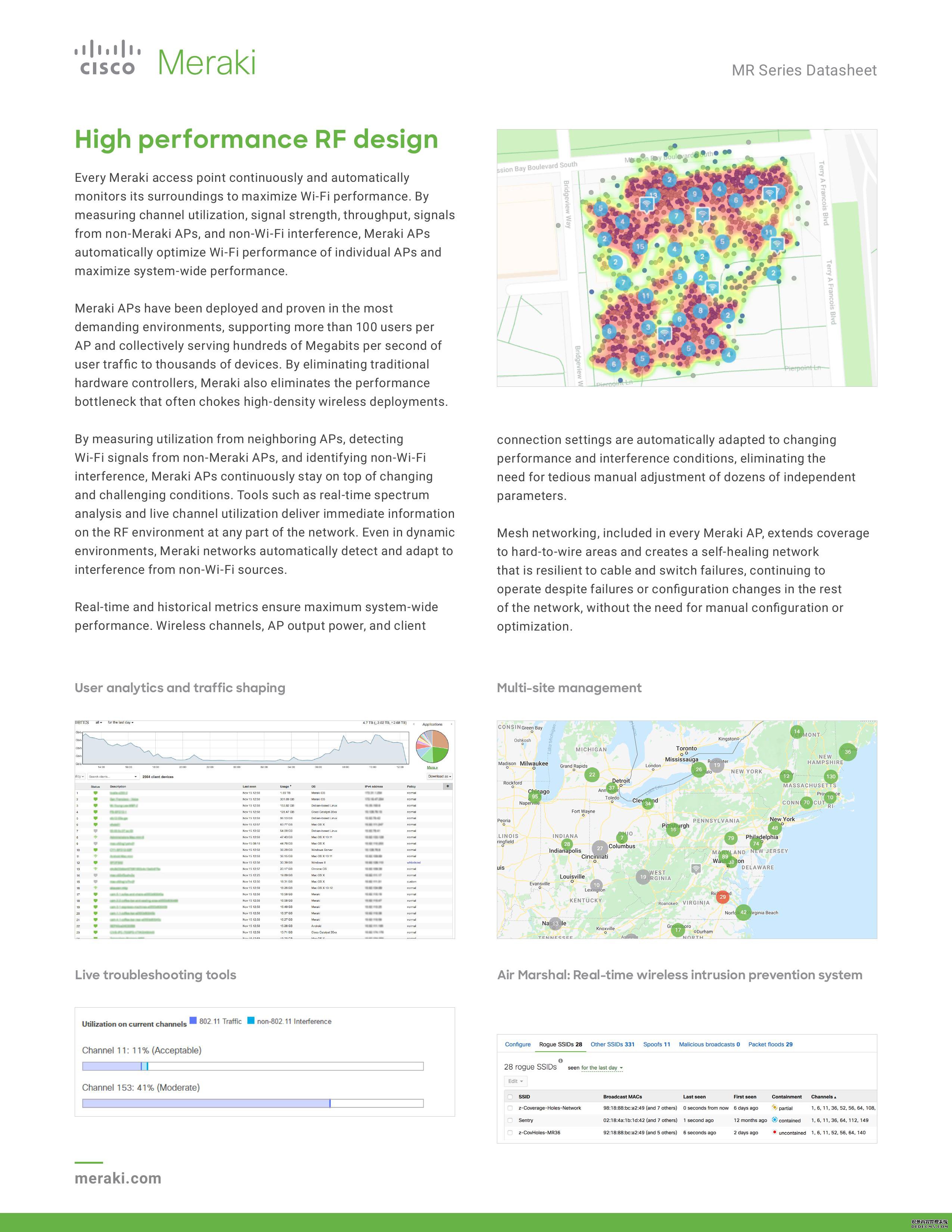Select the Detroit cluster marker labeled 37
The height and width of the screenshot is (1232, 952).
(612, 787)
